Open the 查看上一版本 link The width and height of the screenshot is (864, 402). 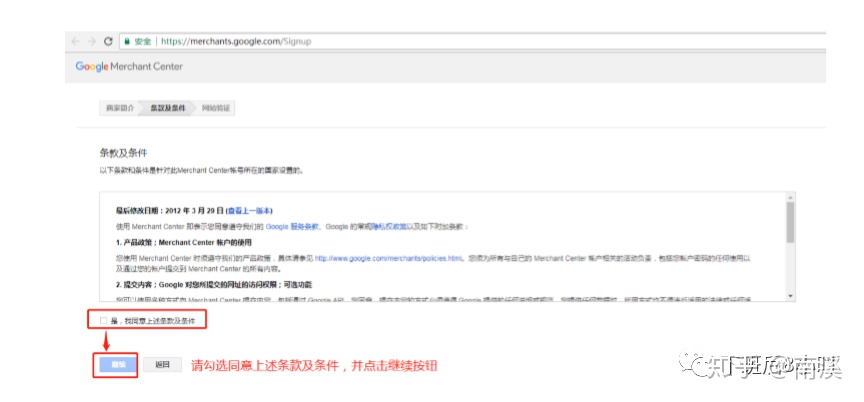coord(250,210)
